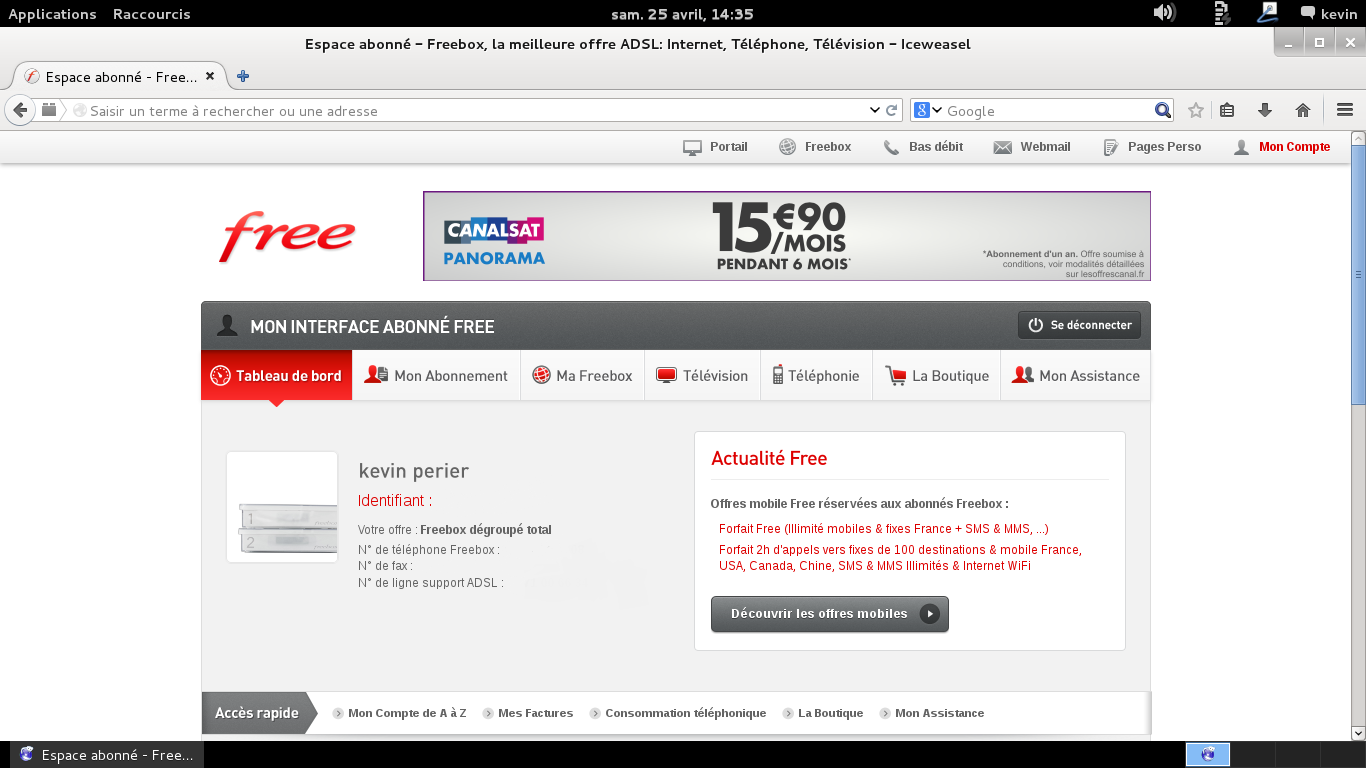Open a new tab with plus button
This screenshot has width=1366, height=768.
tap(243, 76)
